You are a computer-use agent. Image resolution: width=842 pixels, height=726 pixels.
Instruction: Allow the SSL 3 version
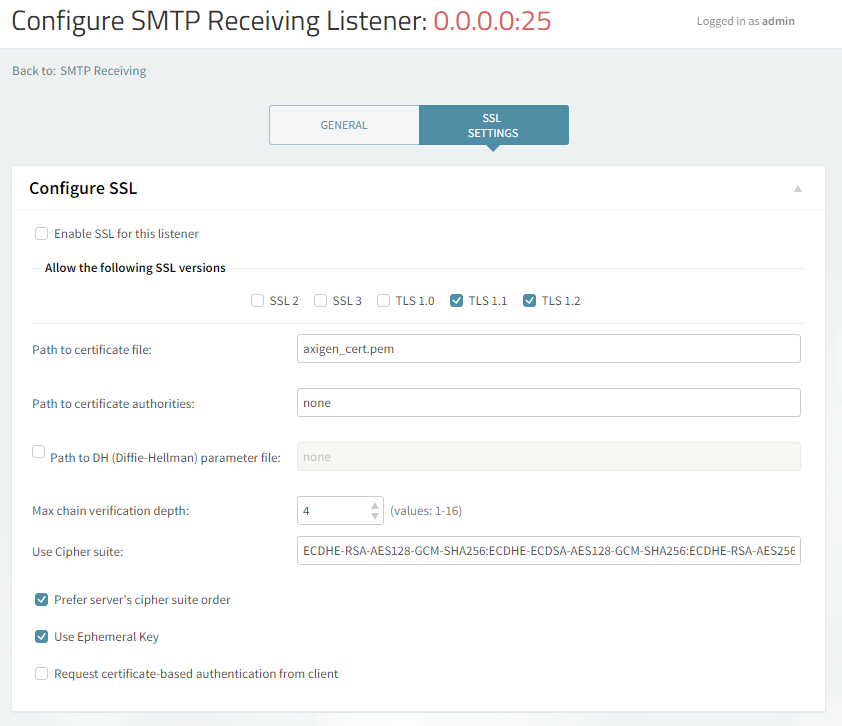click(x=320, y=300)
